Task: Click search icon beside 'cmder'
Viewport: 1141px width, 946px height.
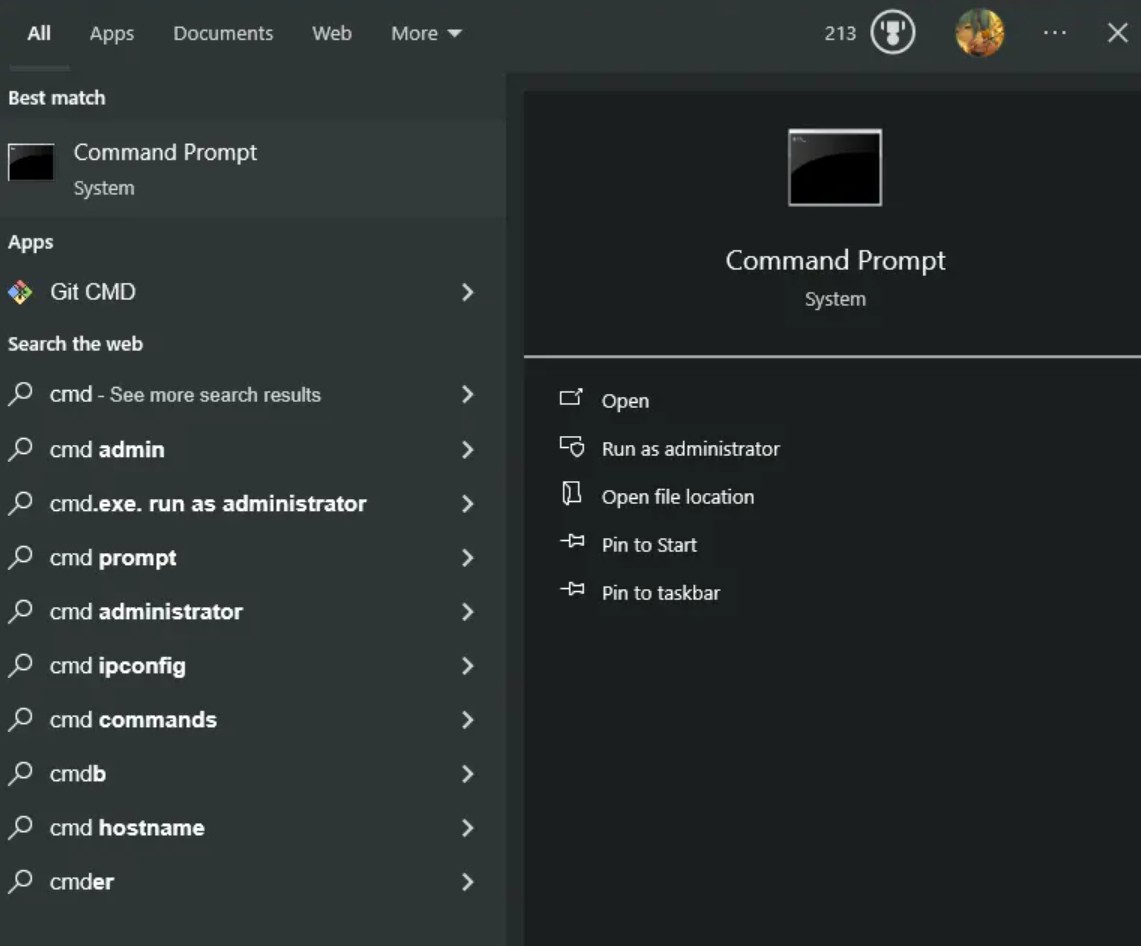Action: 20,881
